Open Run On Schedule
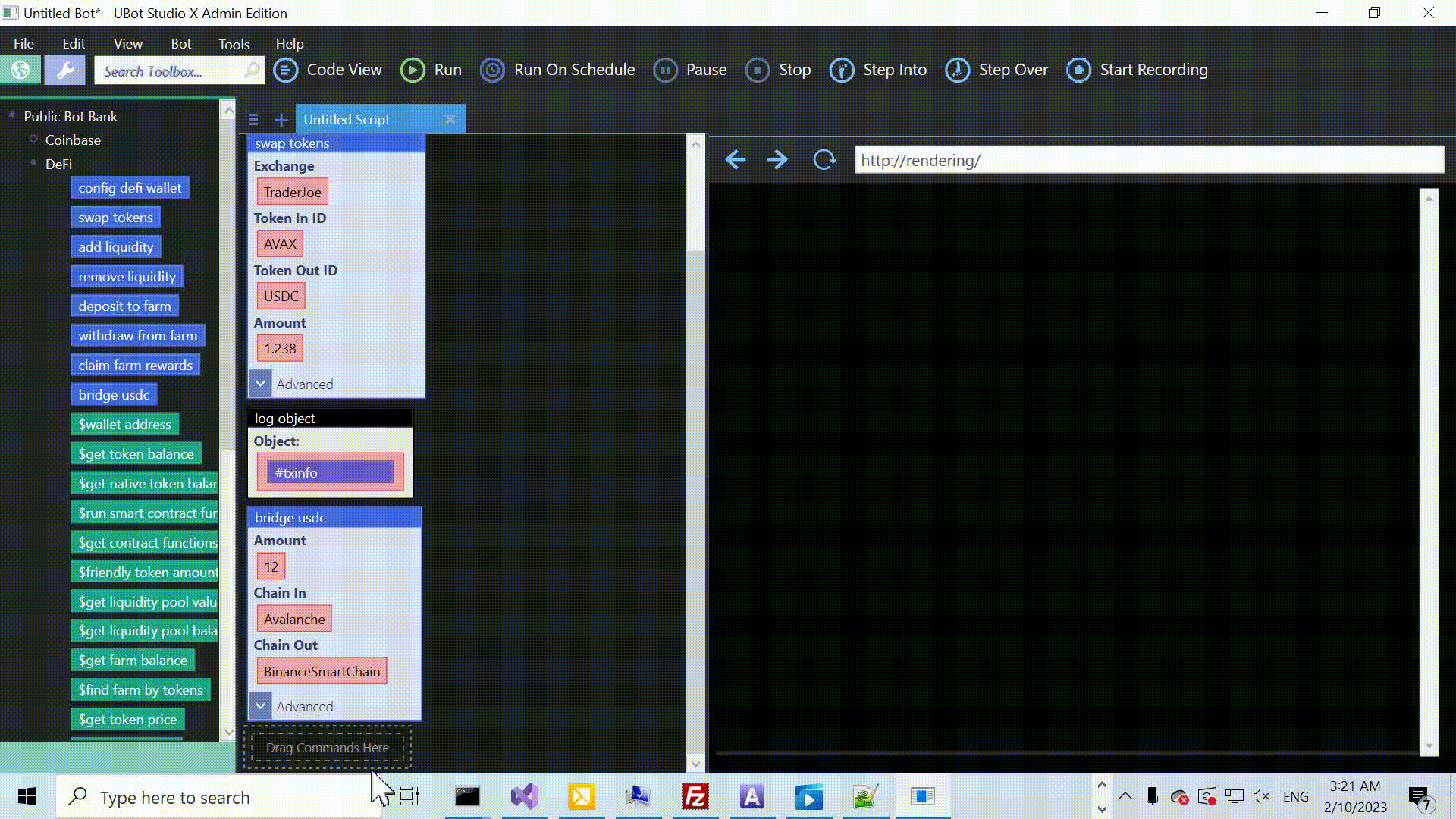This screenshot has width=1456, height=819. (557, 70)
